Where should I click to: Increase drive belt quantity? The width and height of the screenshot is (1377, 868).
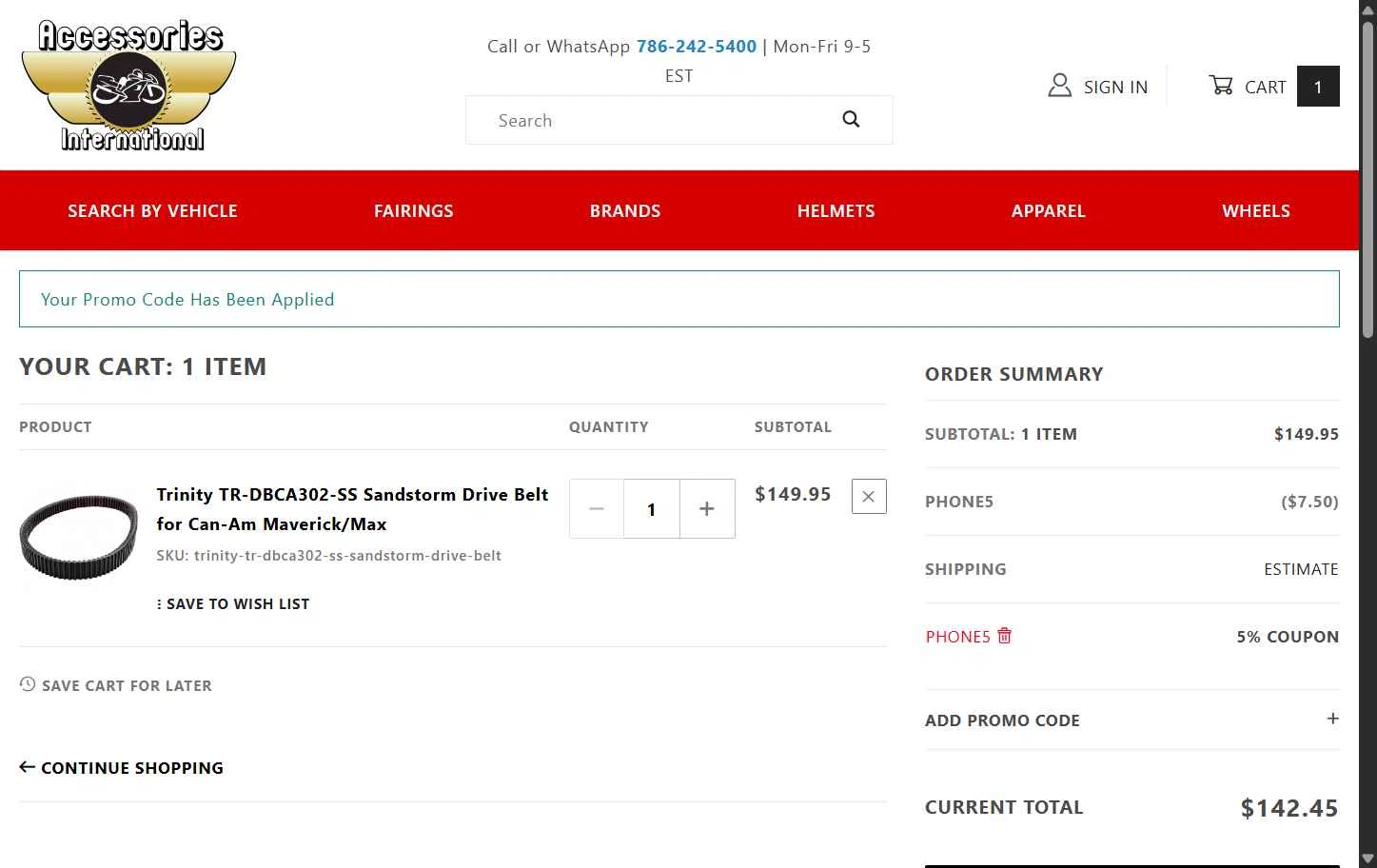(707, 509)
